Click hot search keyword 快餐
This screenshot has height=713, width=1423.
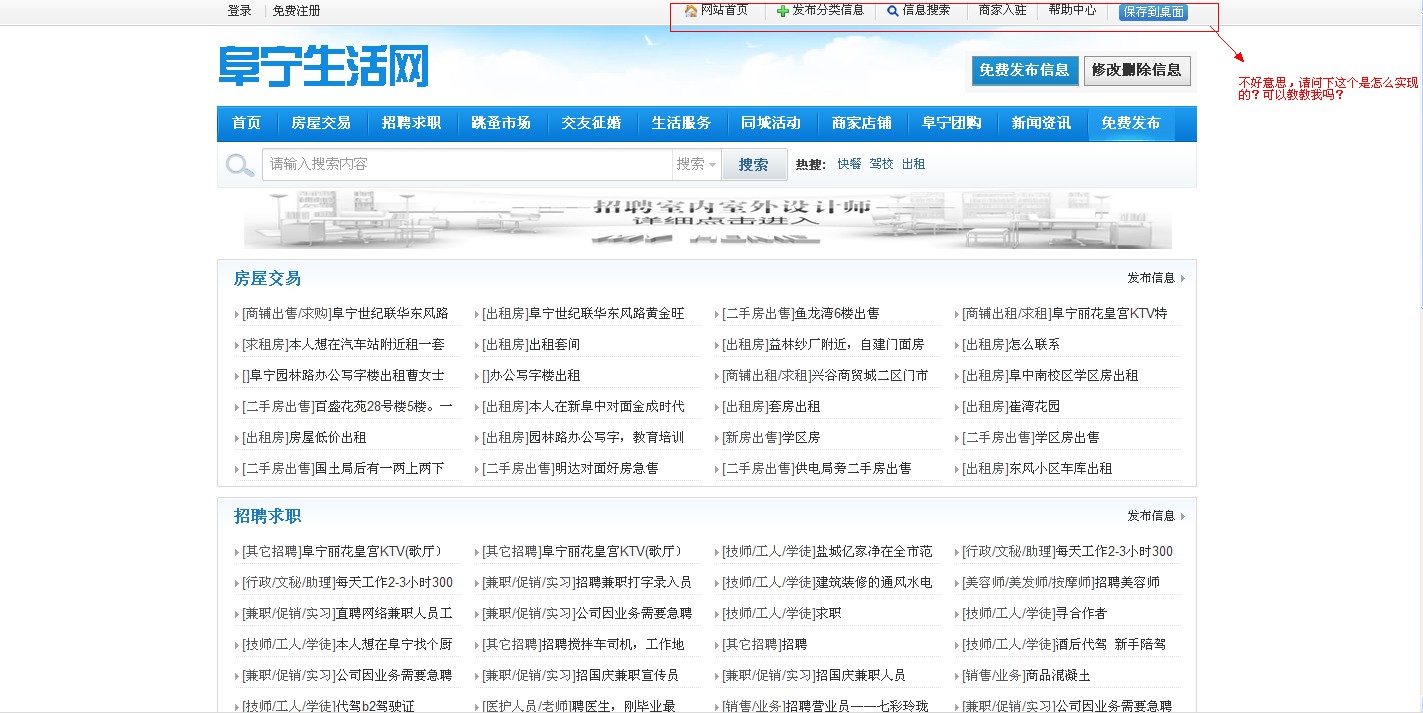click(849, 164)
